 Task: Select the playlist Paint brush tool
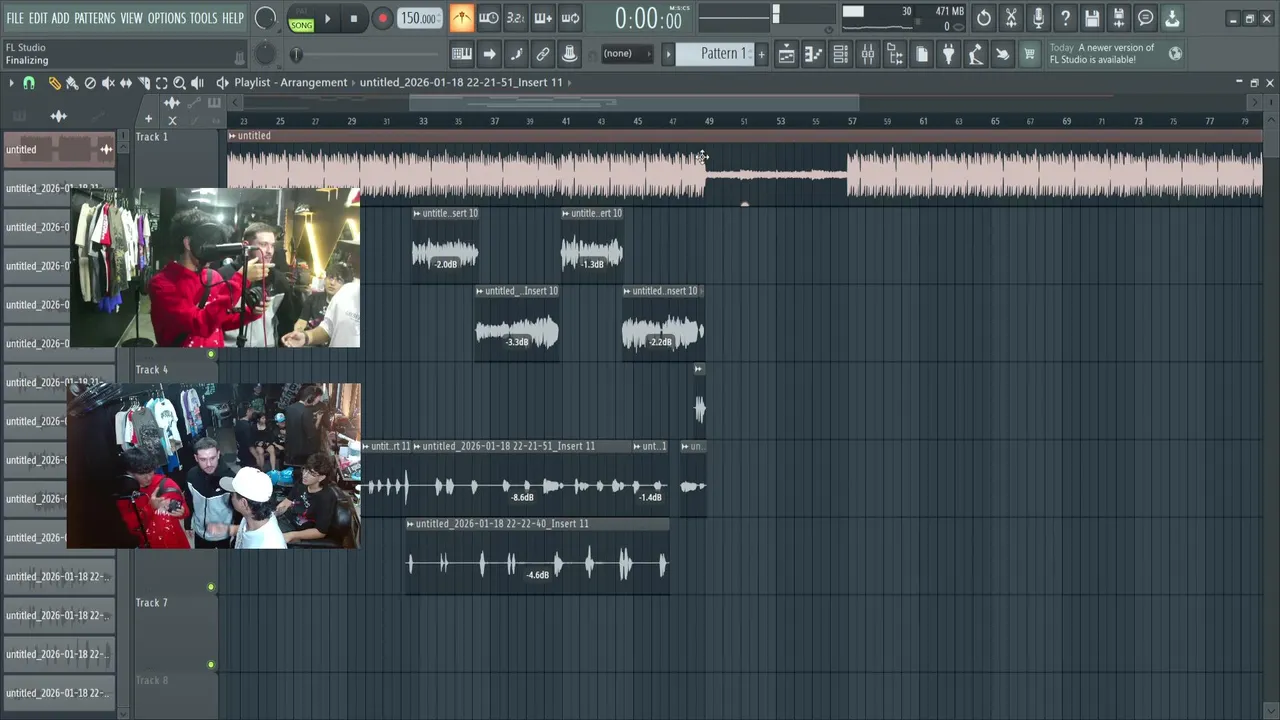pyautogui.click(x=72, y=83)
